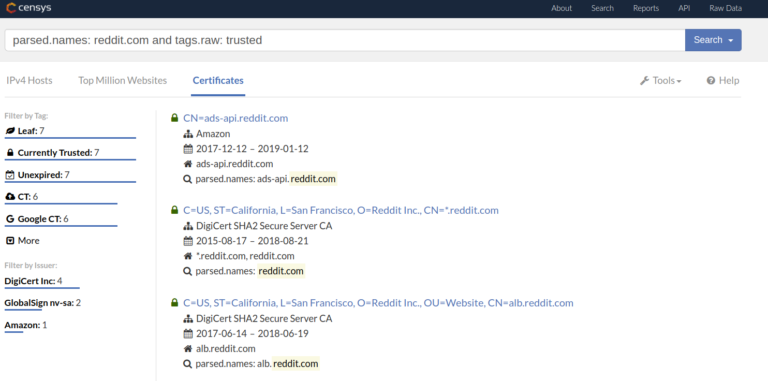Select the Certificates tab
768x381 pixels.
click(x=218, y=80)
